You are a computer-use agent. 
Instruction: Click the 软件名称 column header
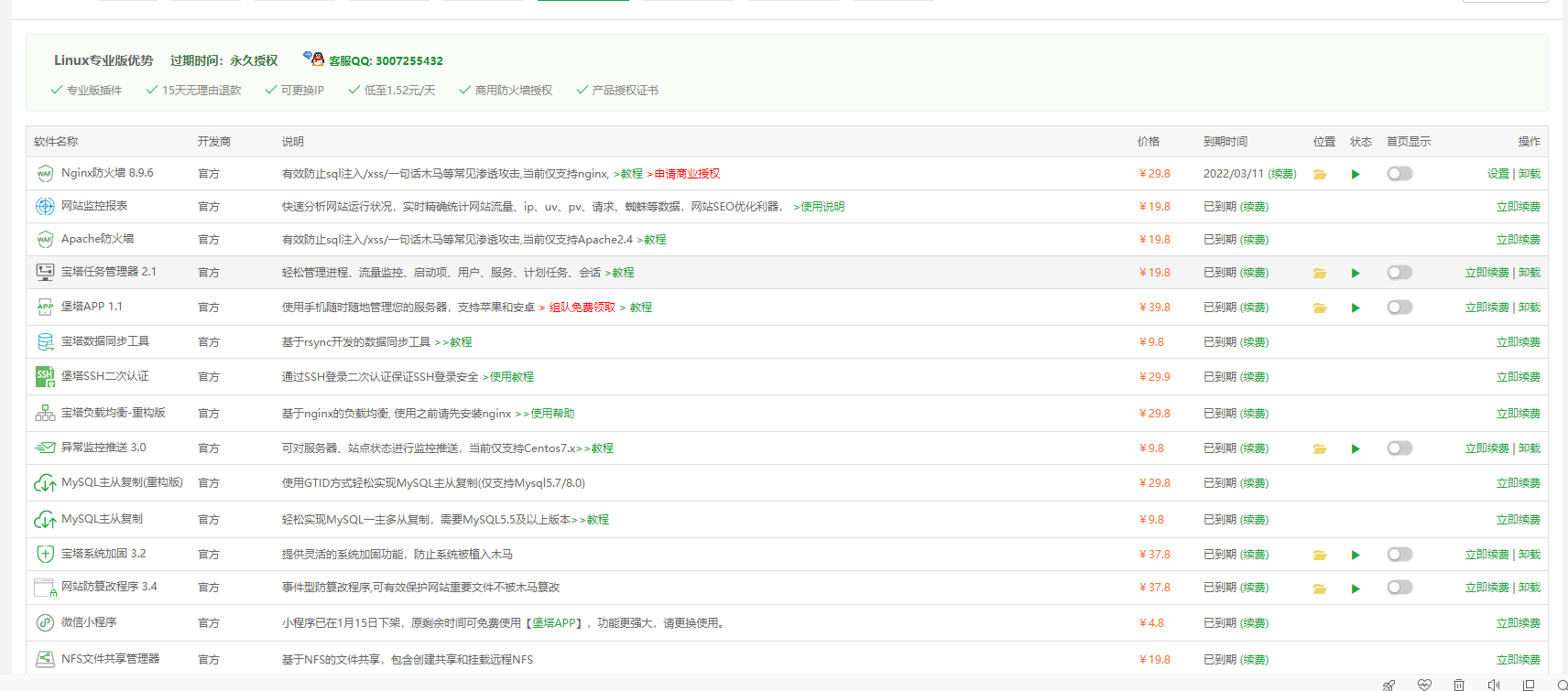[x=56, y=141]
